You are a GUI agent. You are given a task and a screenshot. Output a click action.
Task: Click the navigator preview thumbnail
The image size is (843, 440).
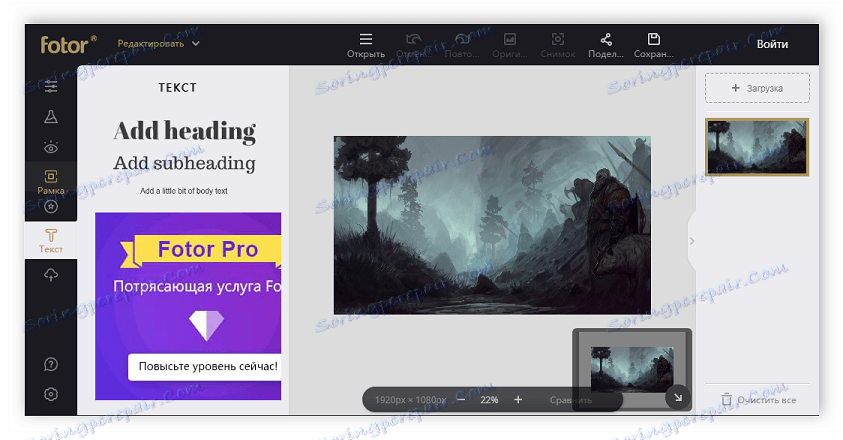tap(632, 370)
